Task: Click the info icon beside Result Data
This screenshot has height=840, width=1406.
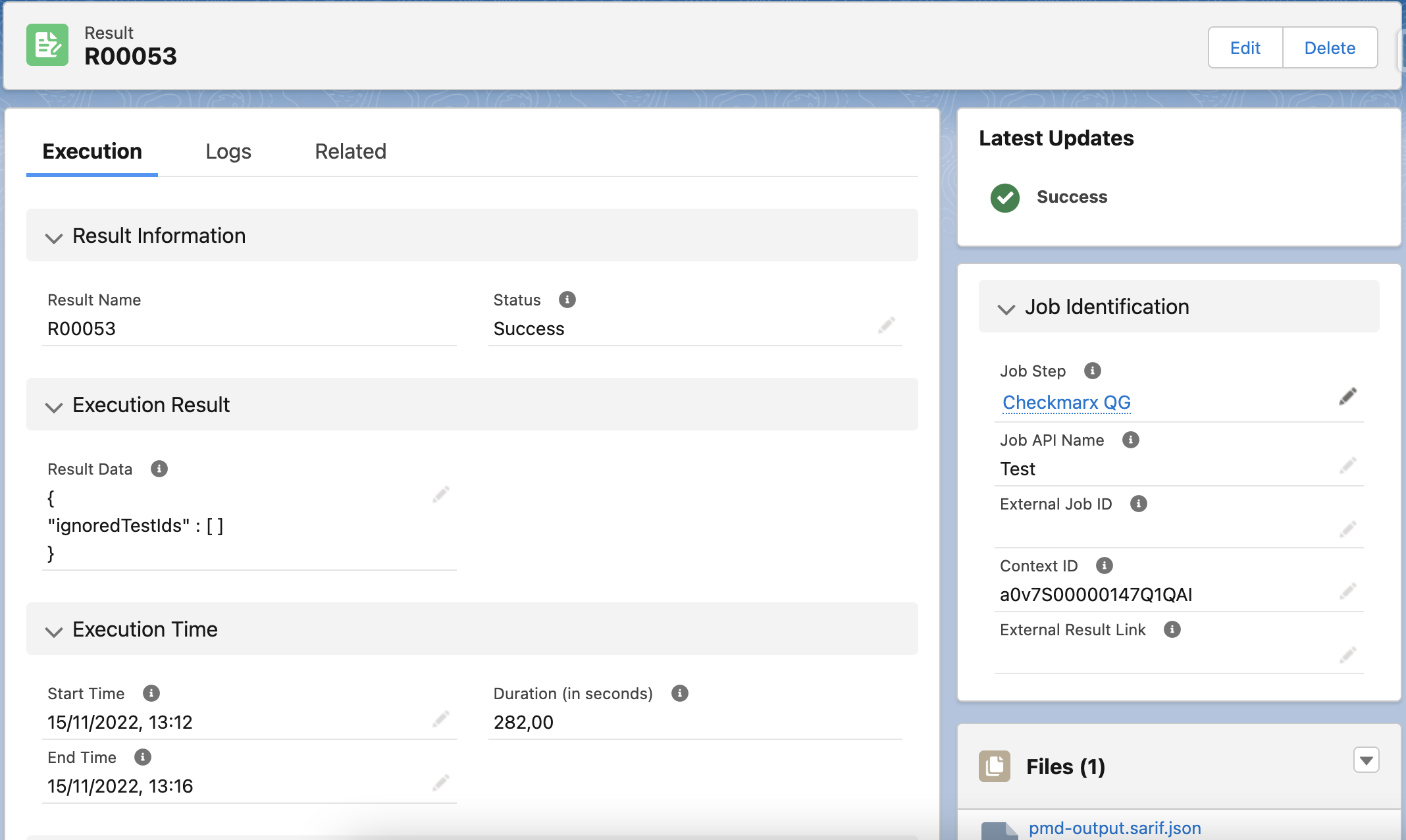Action: point(159,469)
